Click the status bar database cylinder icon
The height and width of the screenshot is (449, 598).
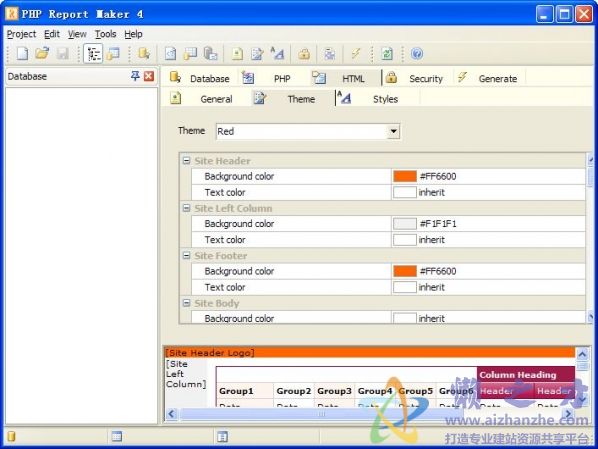coord(11,436)
